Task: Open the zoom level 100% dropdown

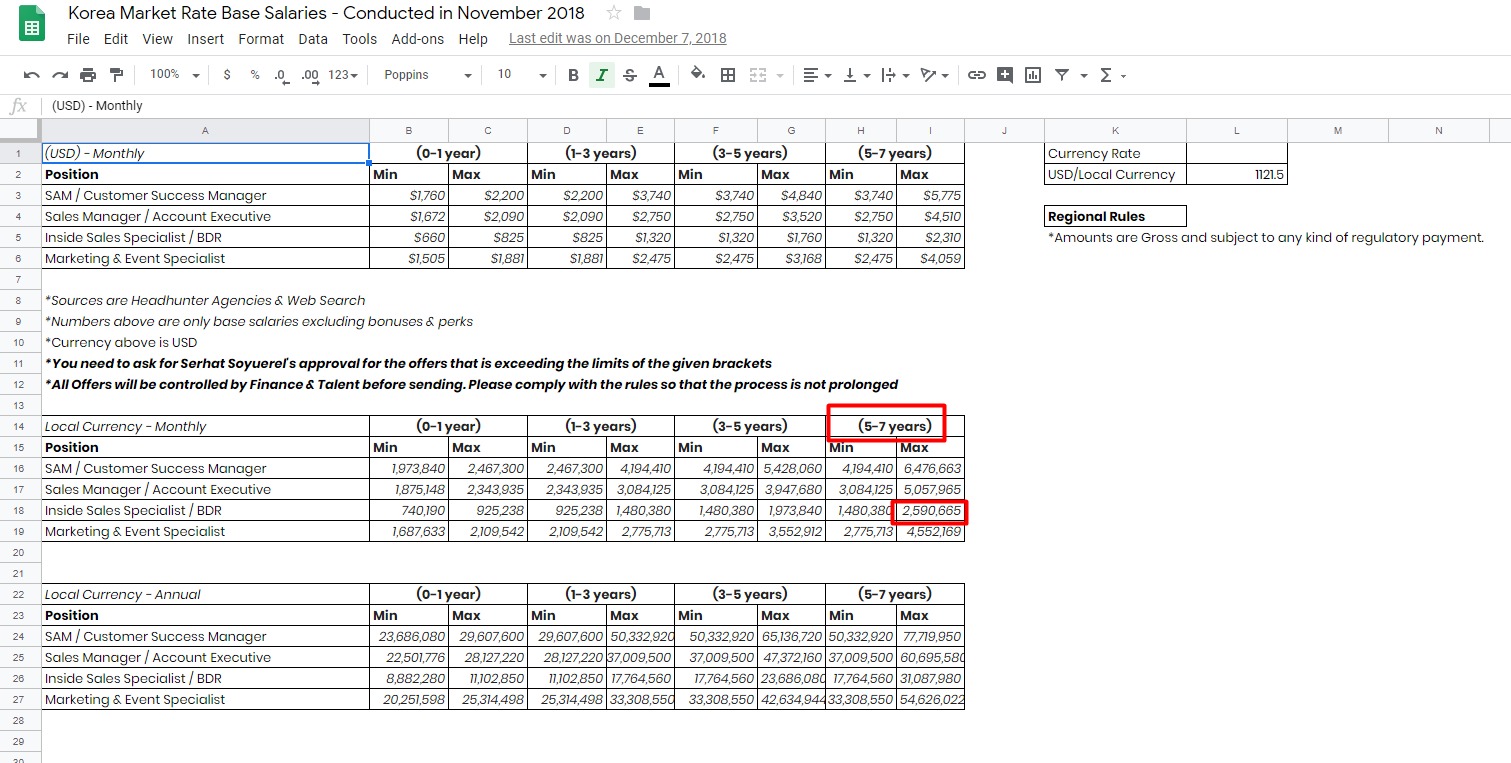Action: tap(174, 75)
